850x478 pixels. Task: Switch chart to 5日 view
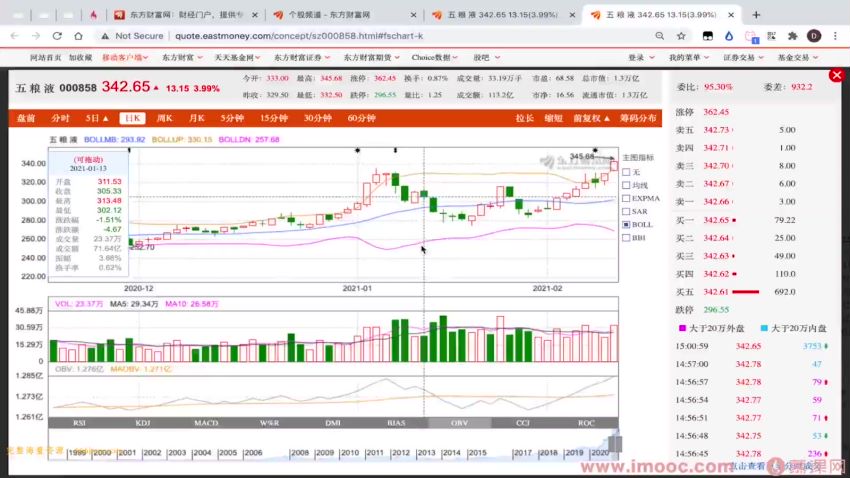[96, 118]
